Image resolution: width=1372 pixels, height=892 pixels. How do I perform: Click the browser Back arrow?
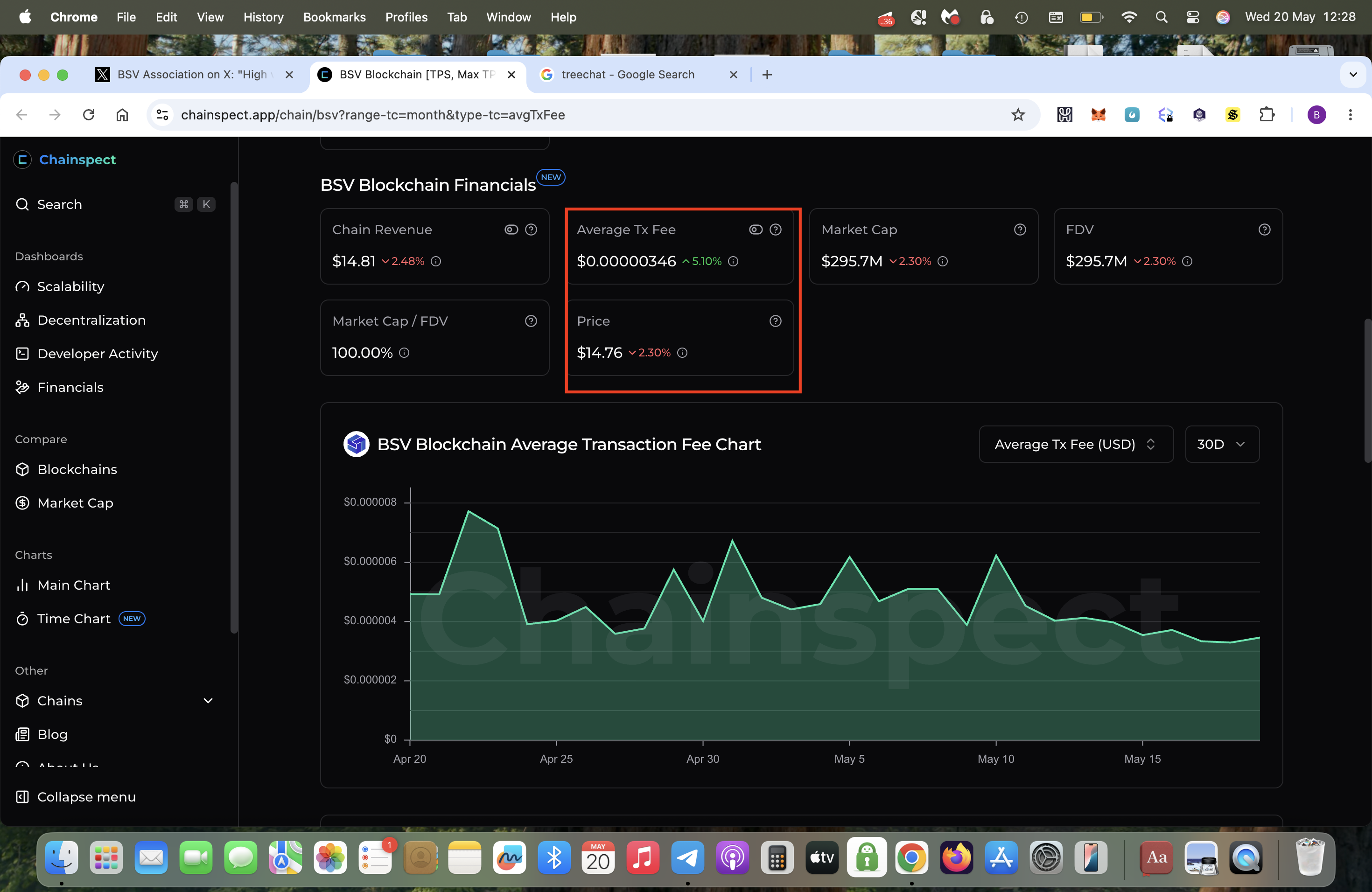coord(22,115)
